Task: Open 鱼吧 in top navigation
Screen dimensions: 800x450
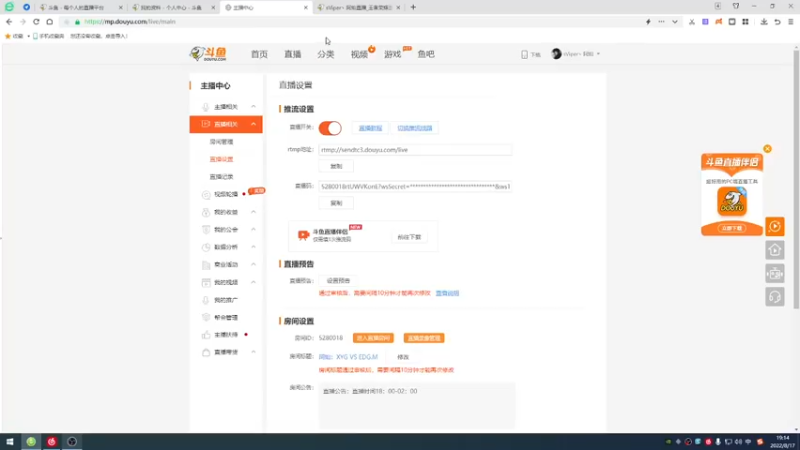Action: [426, 54]
